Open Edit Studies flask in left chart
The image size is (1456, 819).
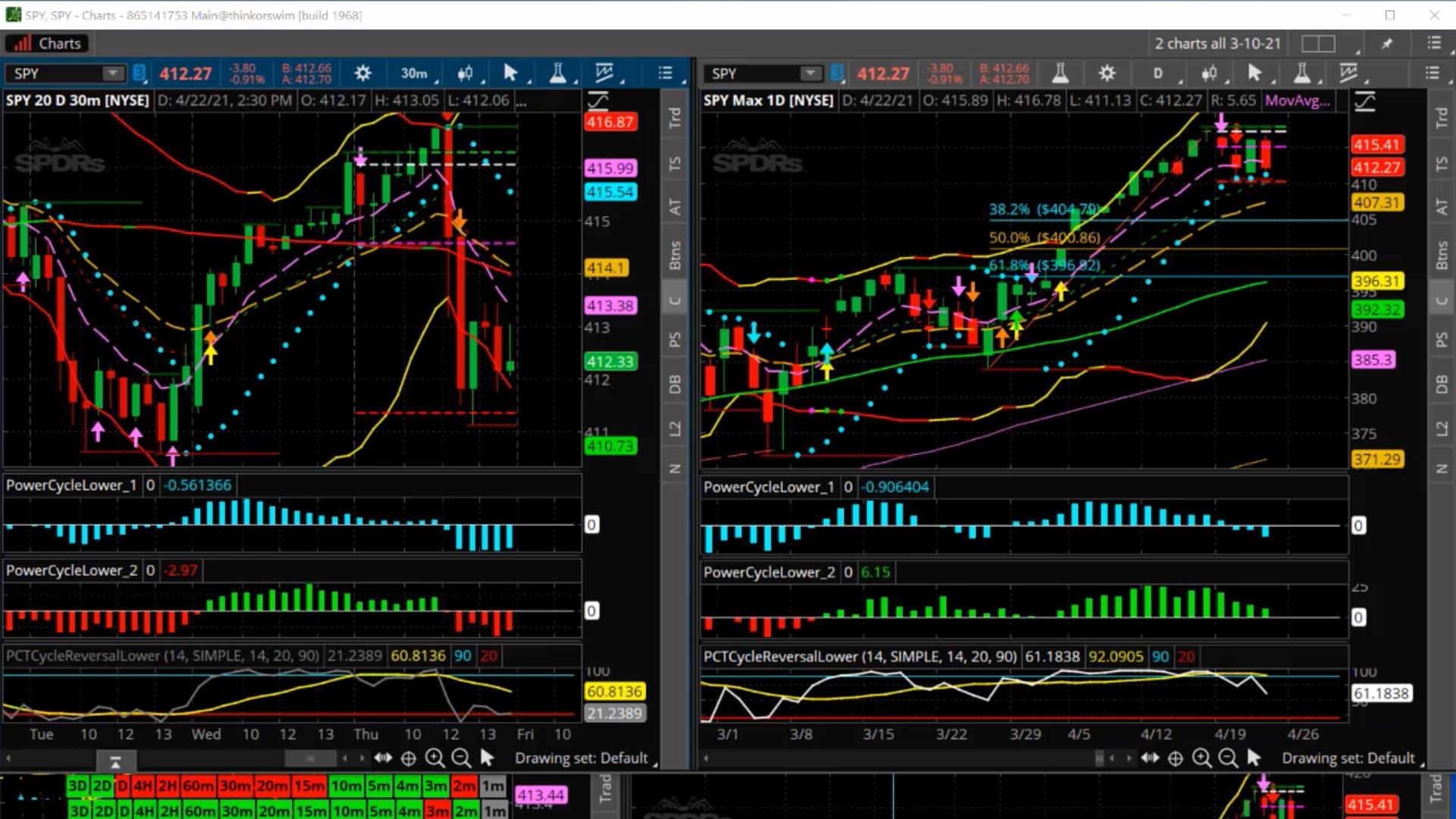coord(557,74)
